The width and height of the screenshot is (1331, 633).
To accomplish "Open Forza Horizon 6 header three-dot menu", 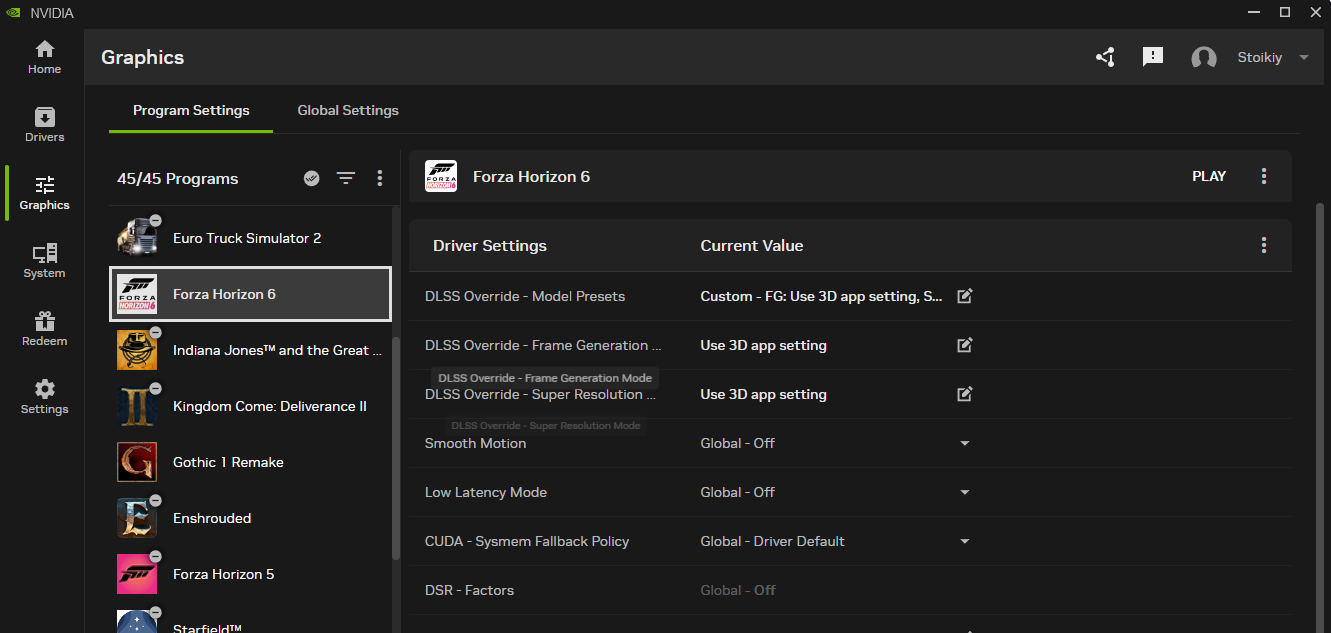I will (1264, 176).
